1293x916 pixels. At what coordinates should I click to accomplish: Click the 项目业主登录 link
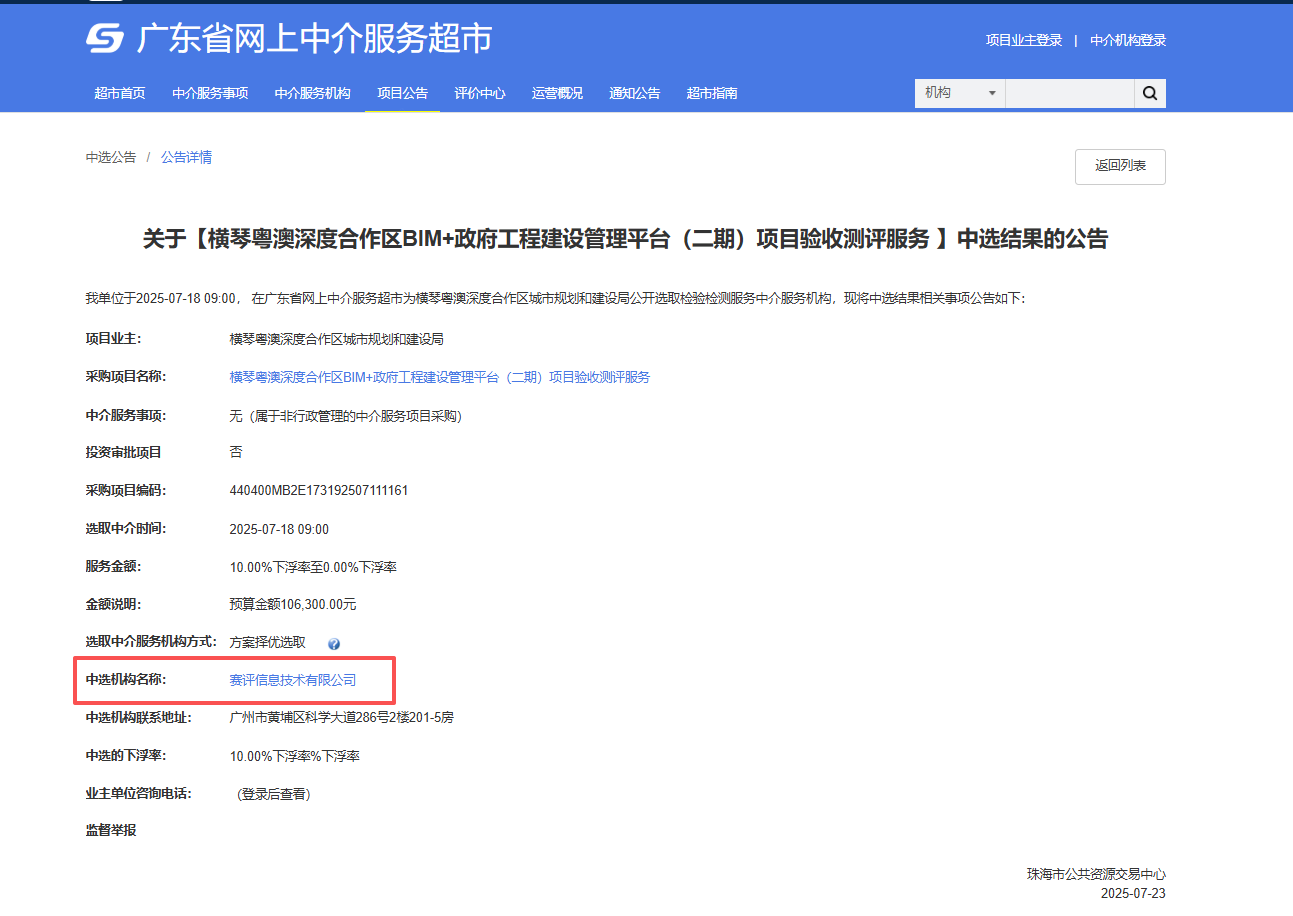(1024, 41)
